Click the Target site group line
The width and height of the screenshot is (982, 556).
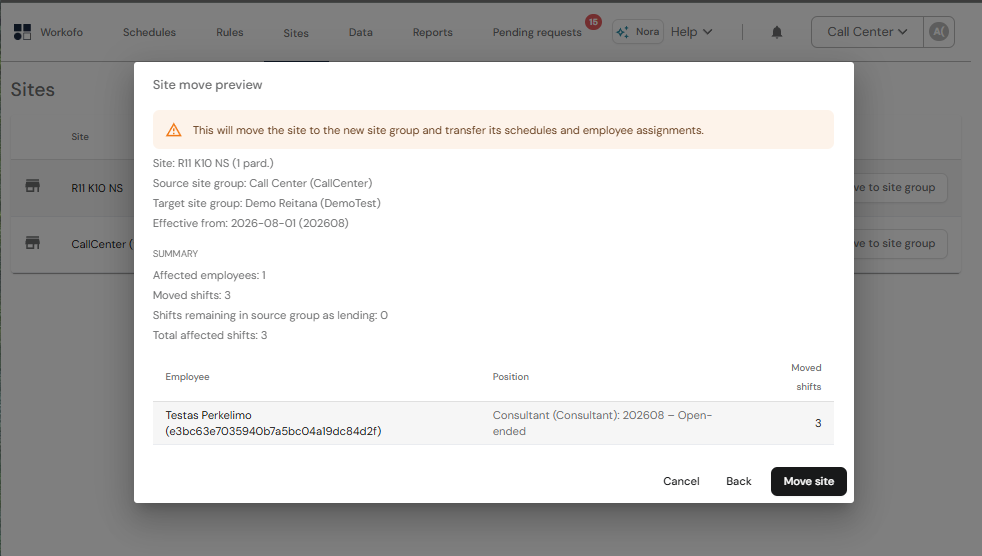[267, 203]
